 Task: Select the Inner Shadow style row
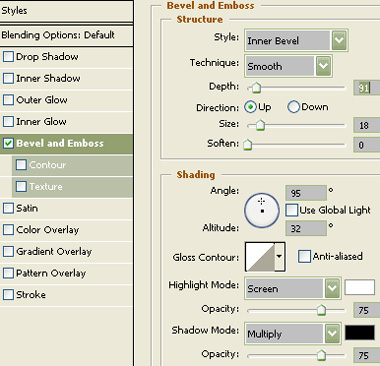[67, 78]
